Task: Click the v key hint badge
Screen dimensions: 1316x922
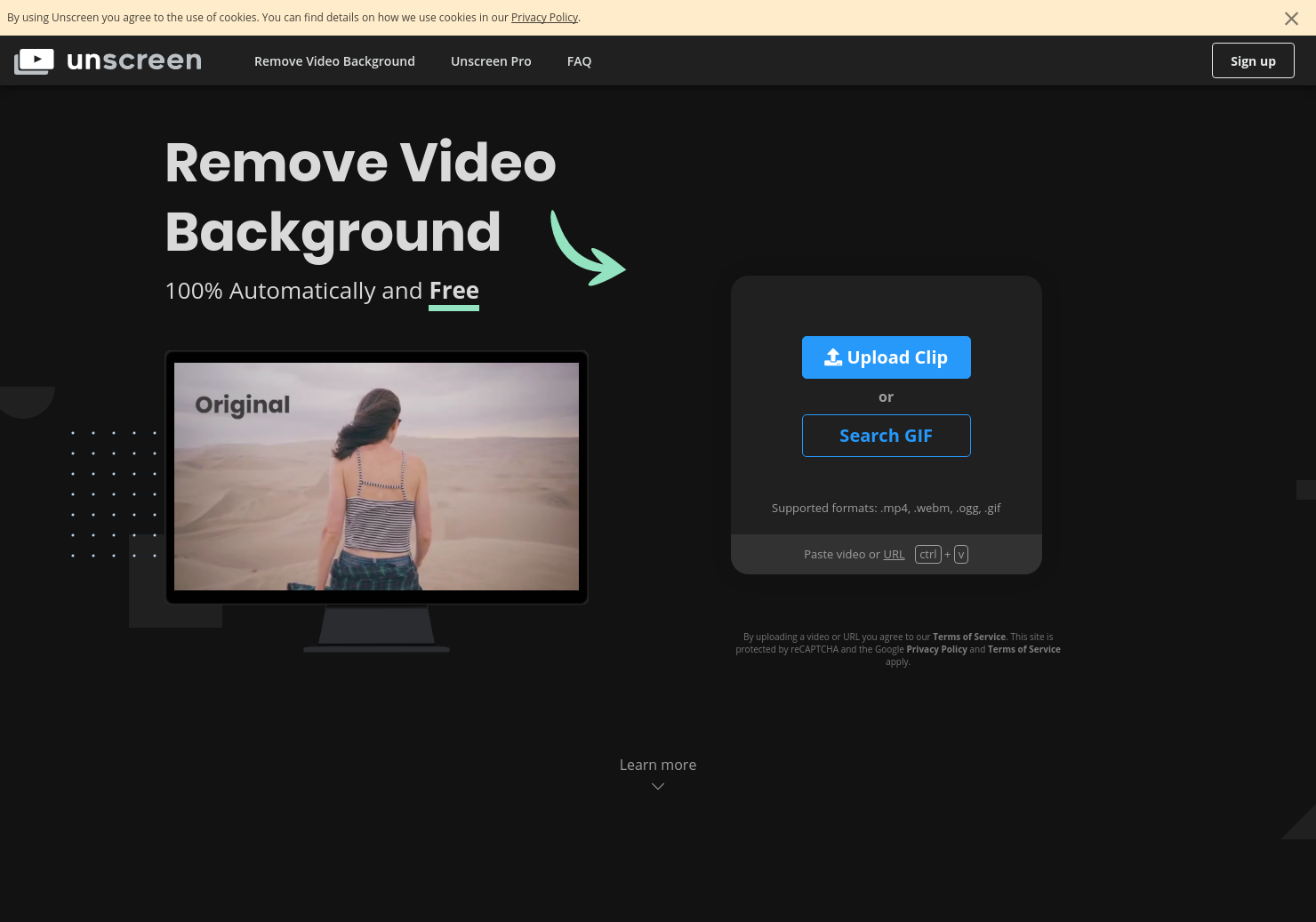Action: coord(961,554)
